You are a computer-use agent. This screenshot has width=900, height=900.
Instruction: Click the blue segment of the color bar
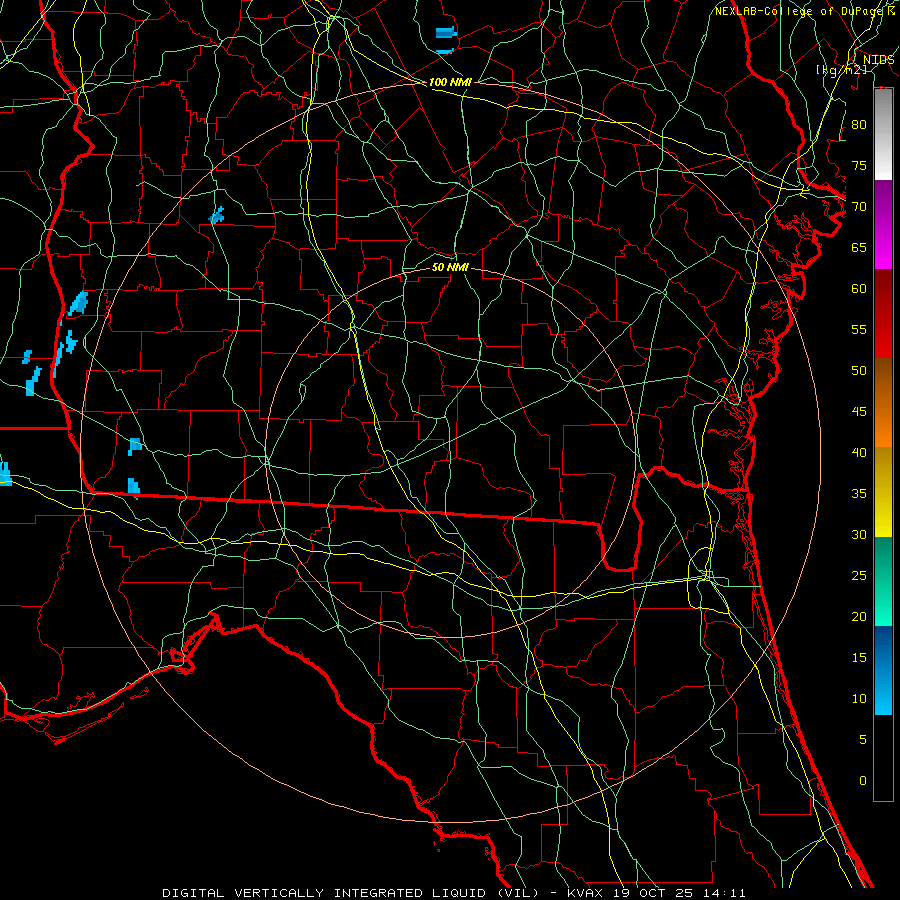point(883,670)
